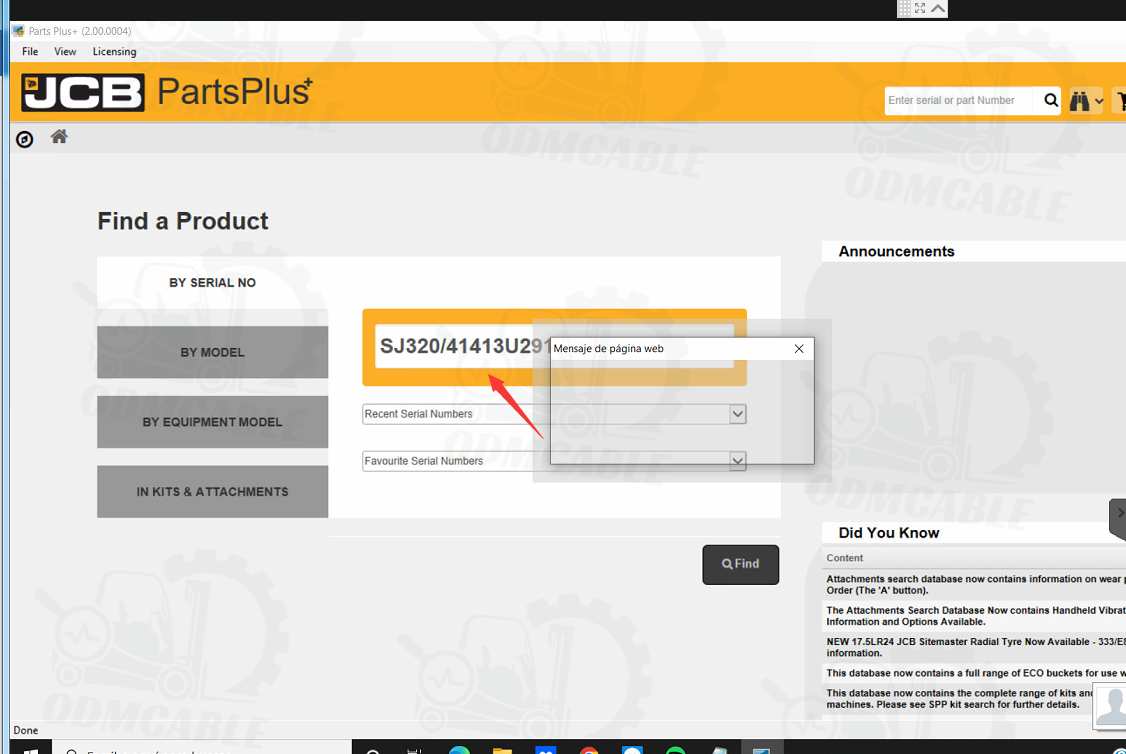The height and width of the screenshot is (754, 1126).
Task: Open the File menu
Action: pyautogui.click(x=30, y=52)
